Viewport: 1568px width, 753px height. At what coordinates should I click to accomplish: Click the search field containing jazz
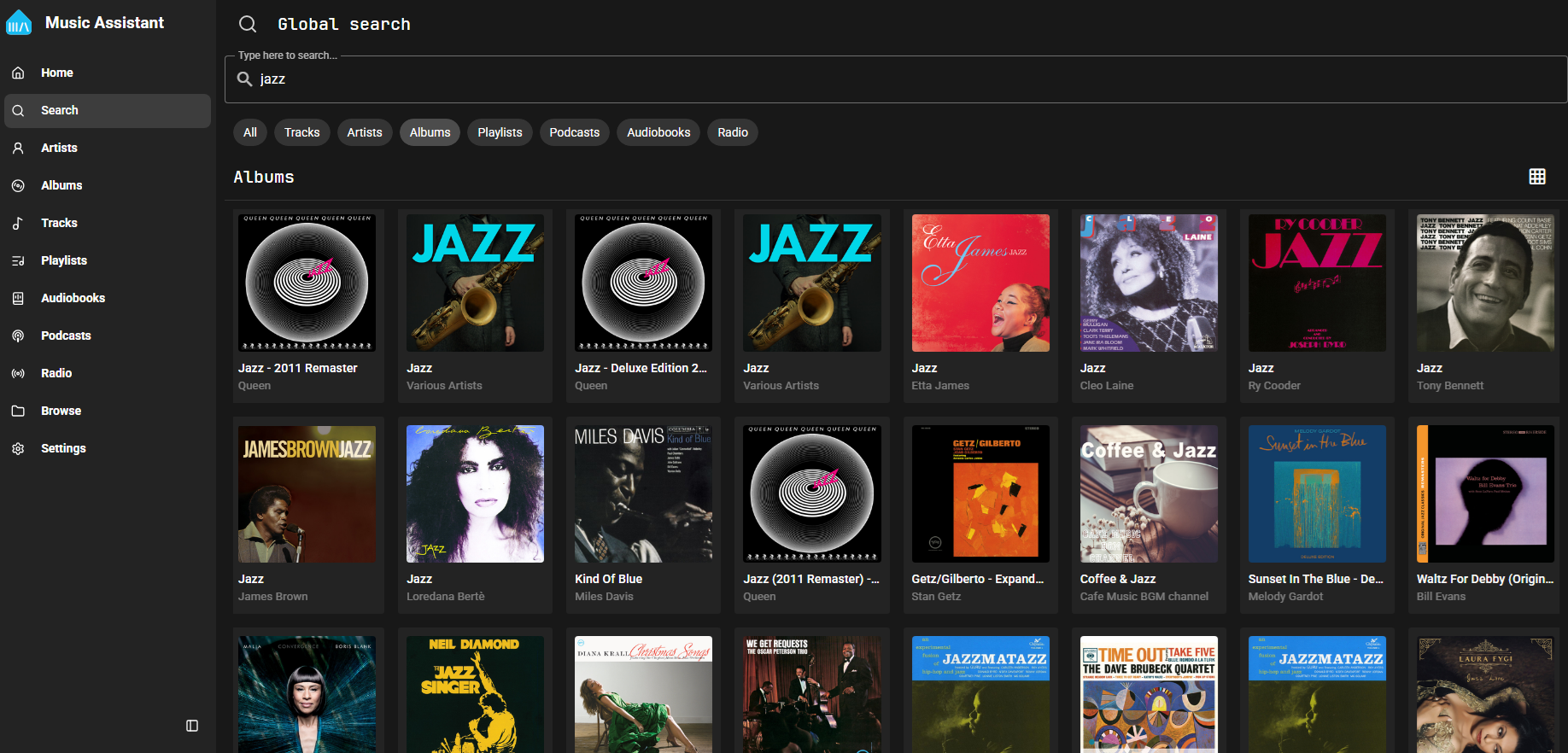895,79
